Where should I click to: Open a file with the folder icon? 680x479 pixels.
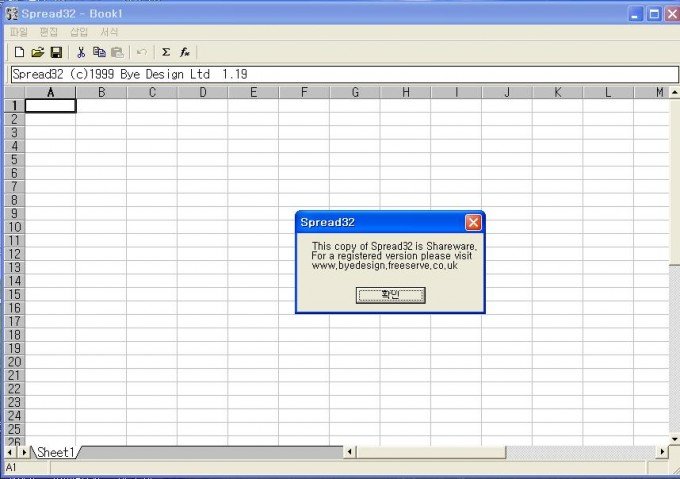[38, 52]
